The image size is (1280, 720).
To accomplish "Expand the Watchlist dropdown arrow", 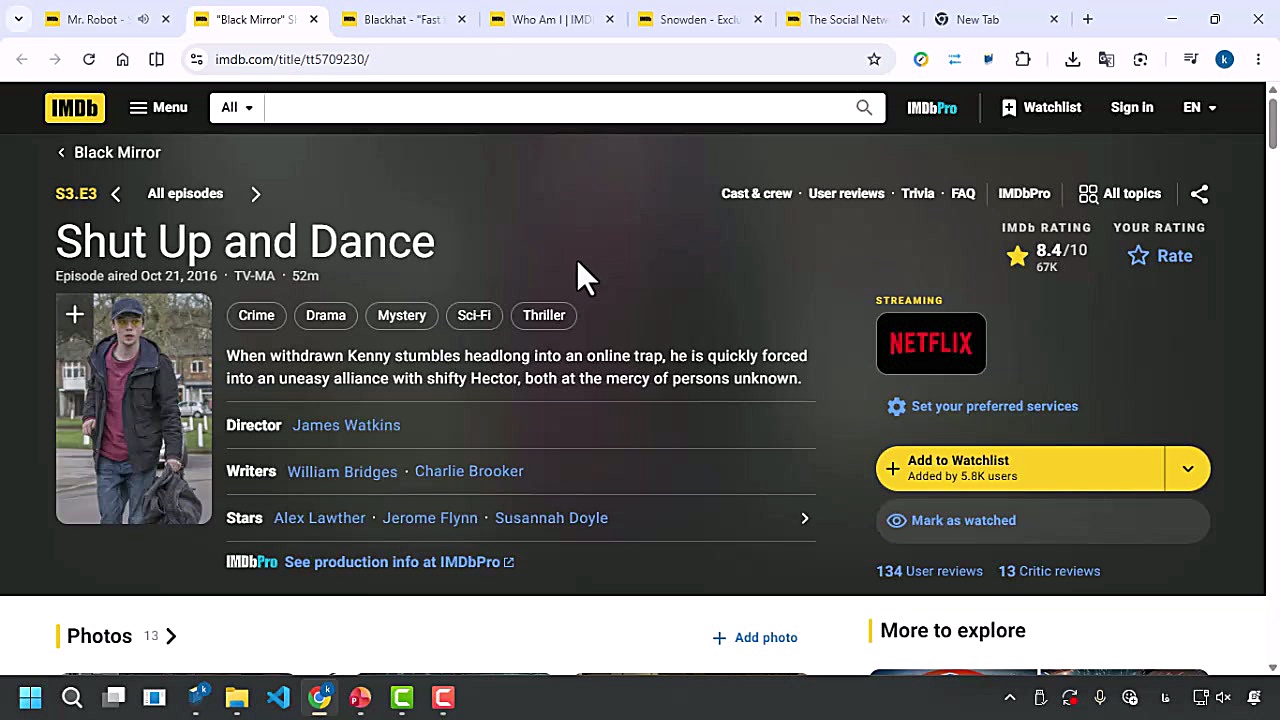I will tap(1188, 468).
